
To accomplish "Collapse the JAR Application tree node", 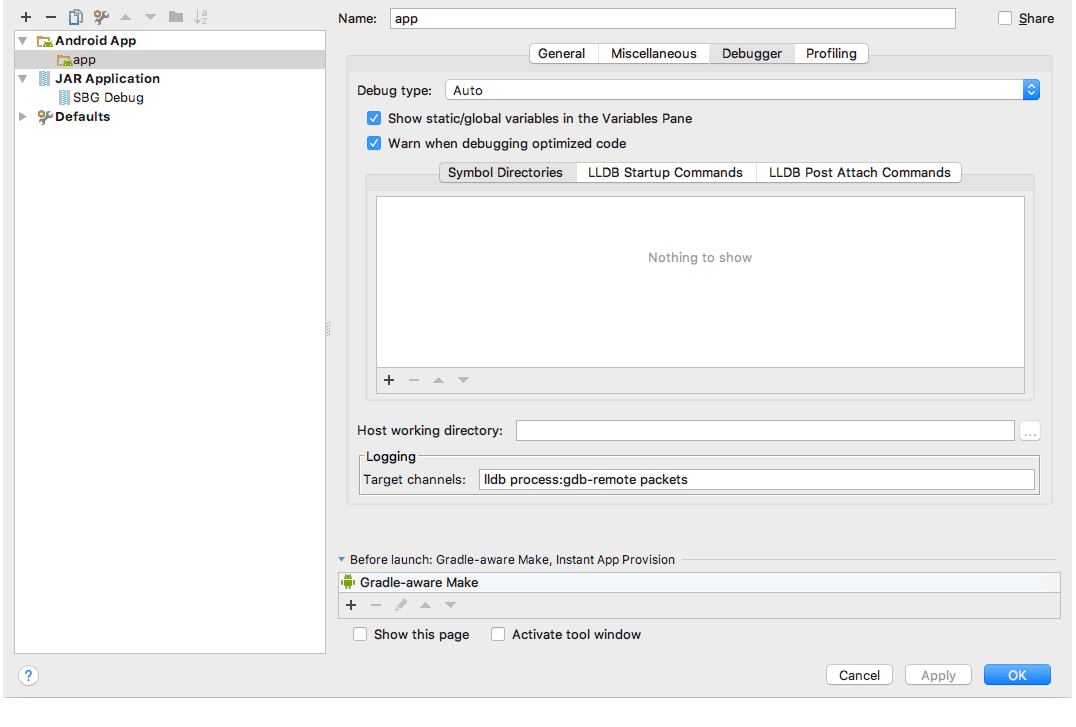I will coord(23,79).
